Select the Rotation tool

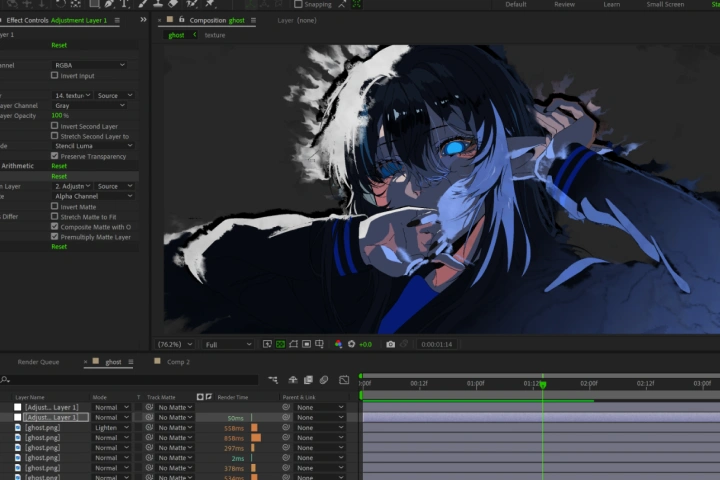pos(60,4)
